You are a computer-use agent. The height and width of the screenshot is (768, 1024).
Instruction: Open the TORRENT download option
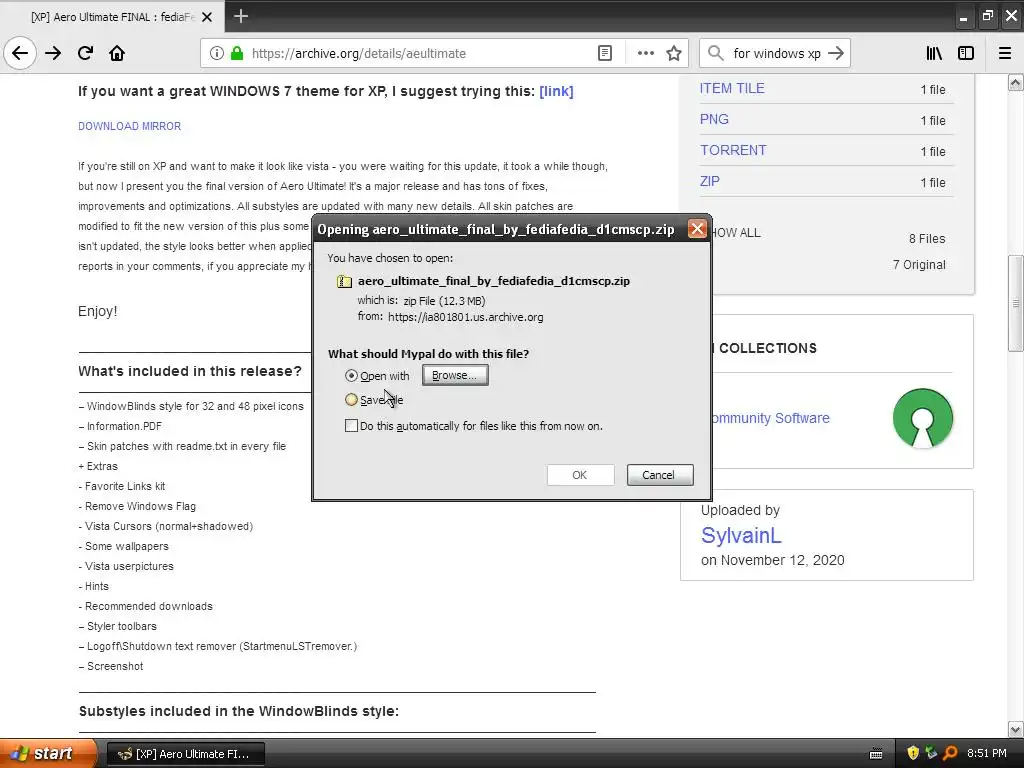[x=733, y=150]
